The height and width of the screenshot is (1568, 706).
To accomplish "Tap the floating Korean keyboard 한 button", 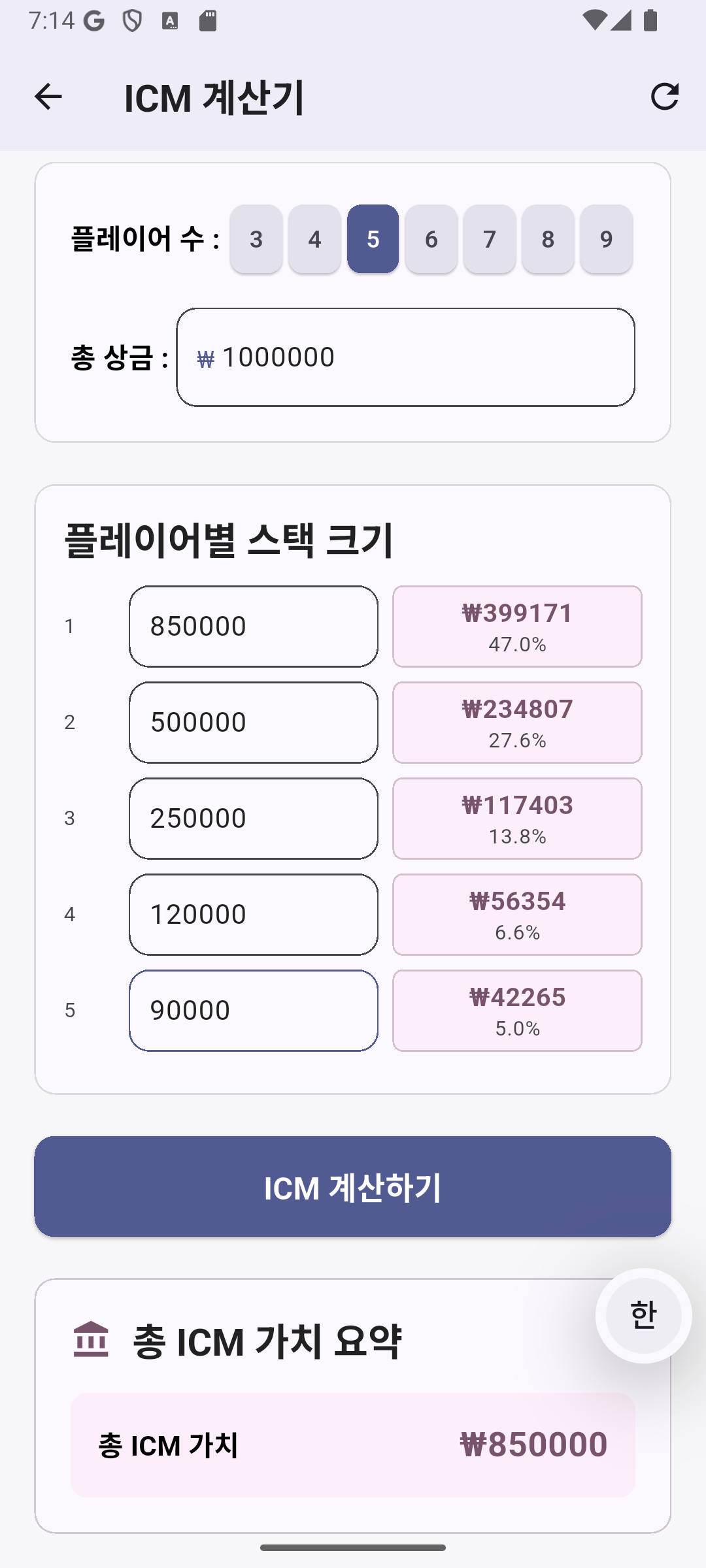I will tap(643, 1315).
